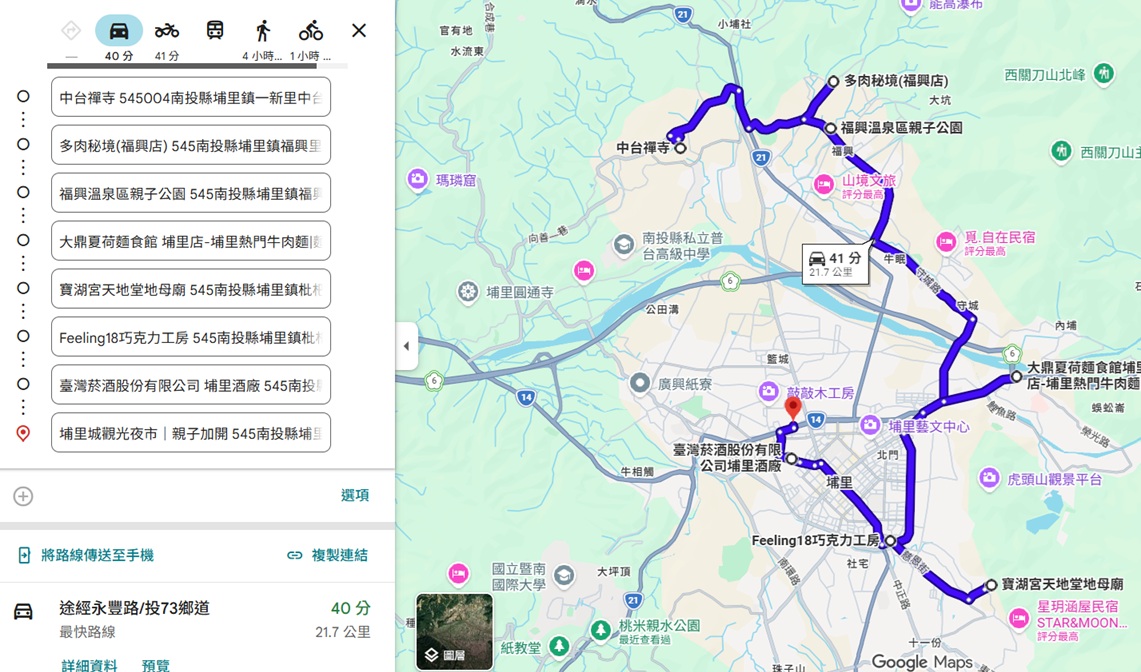Collapse the side panel arrow
1141x672 pixels.
click(407, 346)
